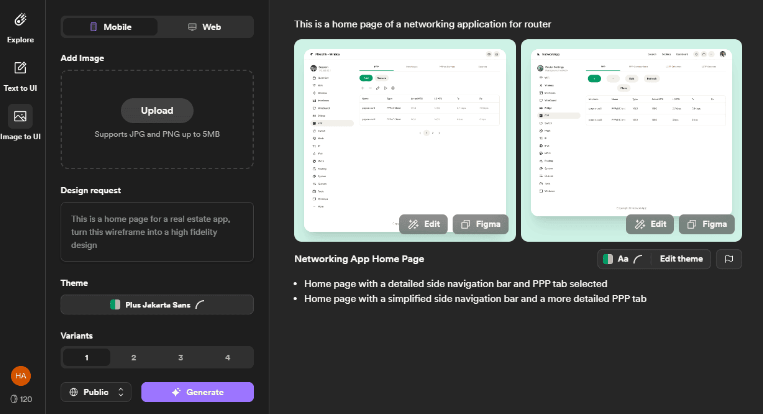Click the corner radius icon in Theme selector
This screenshot has width=763, height=414.
pos(200,305)
